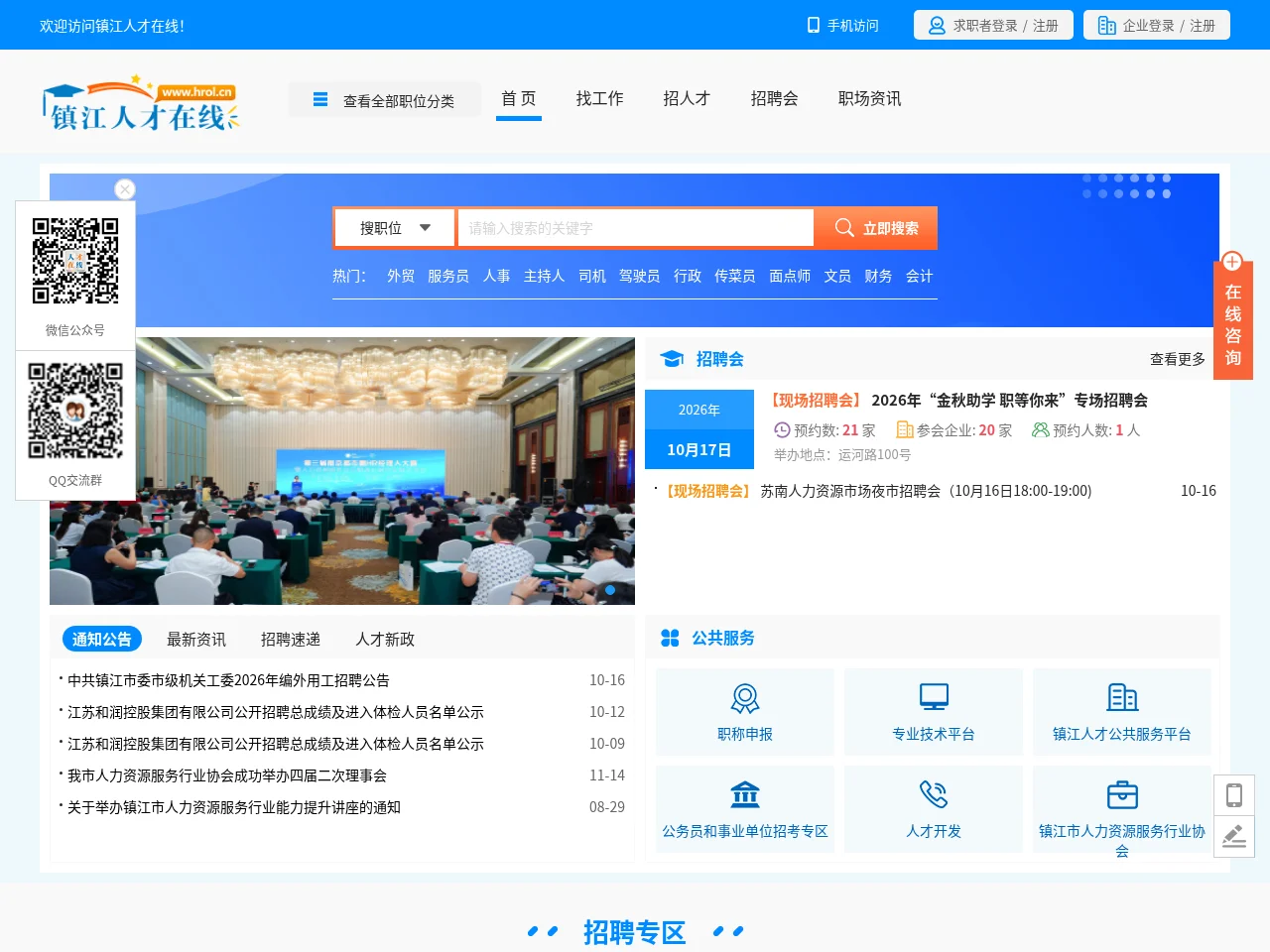Click 查看更多 in job fair section
The height and width of the screenshot is (952, 1270).
pos(1178,359)
